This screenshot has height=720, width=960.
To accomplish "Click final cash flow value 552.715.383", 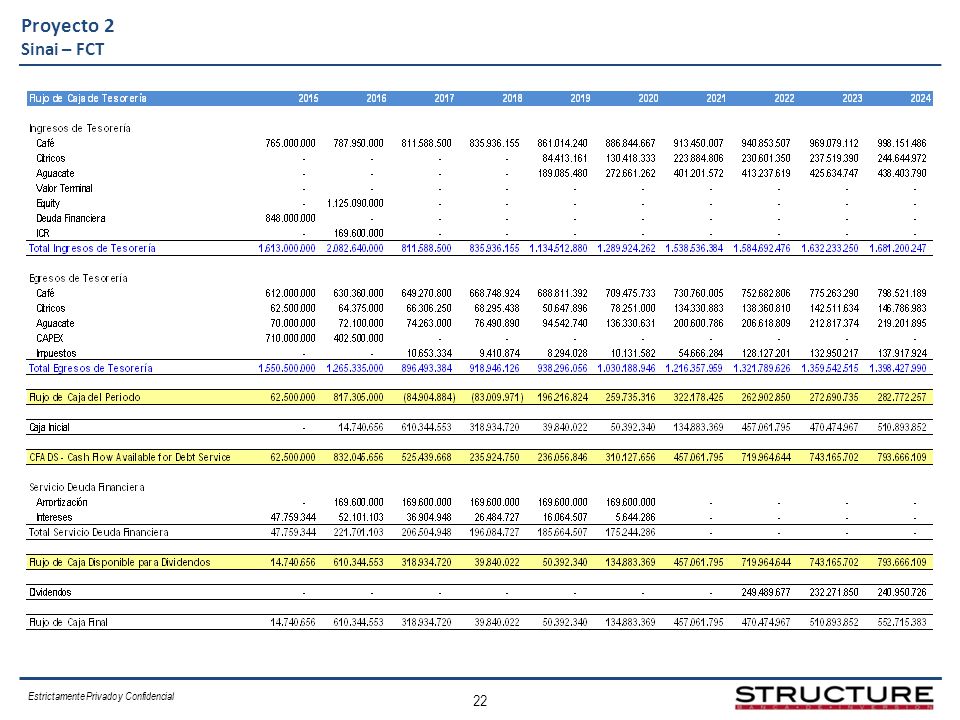I will tap(902, 622).
